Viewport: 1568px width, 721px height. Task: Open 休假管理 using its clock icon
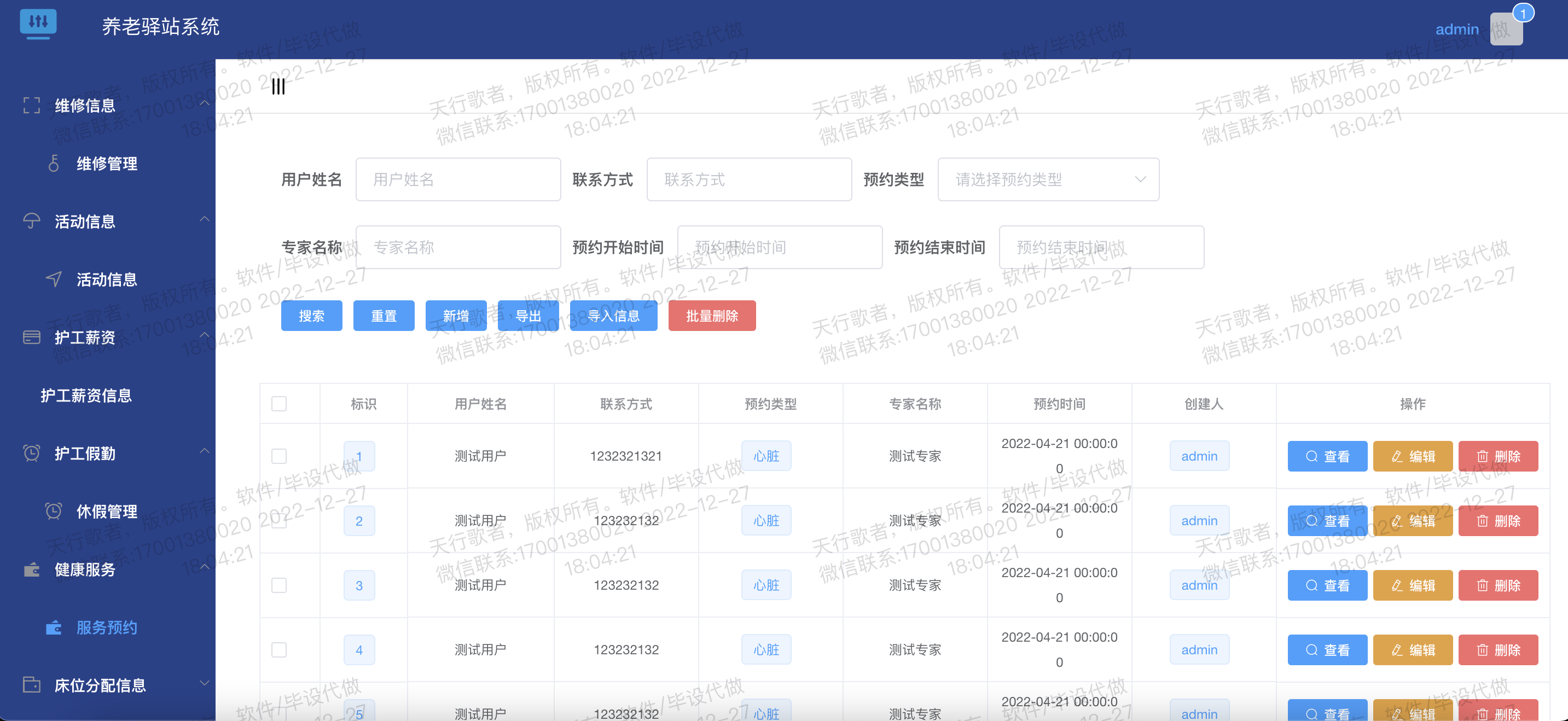point(54,511)
